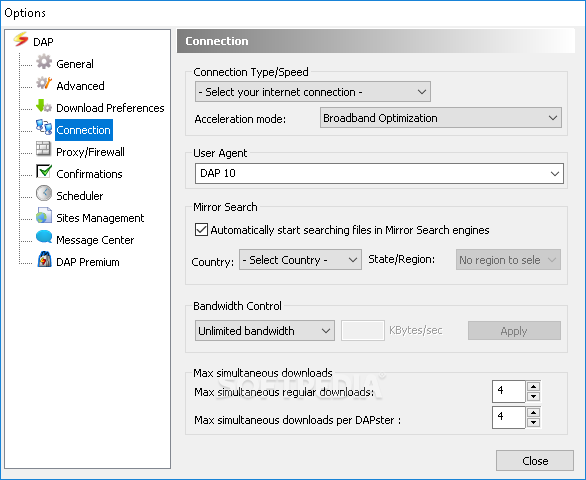Toggle automatic Mirror Search engines checkbox
586x480 pixels.
click(x=201, y=230)
